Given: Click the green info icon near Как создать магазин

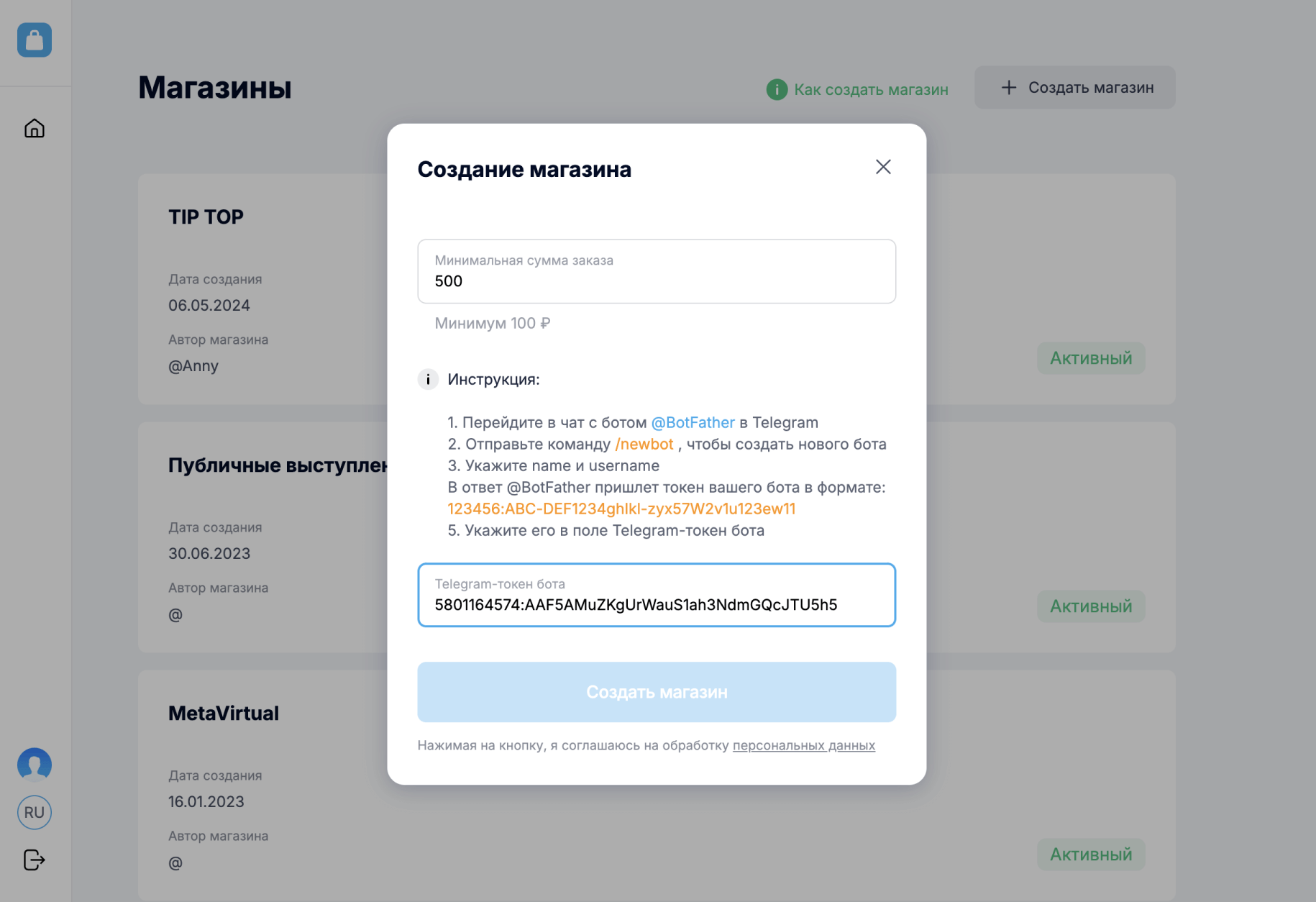Looking at the screenshot, I should click(x=777, y=89).
